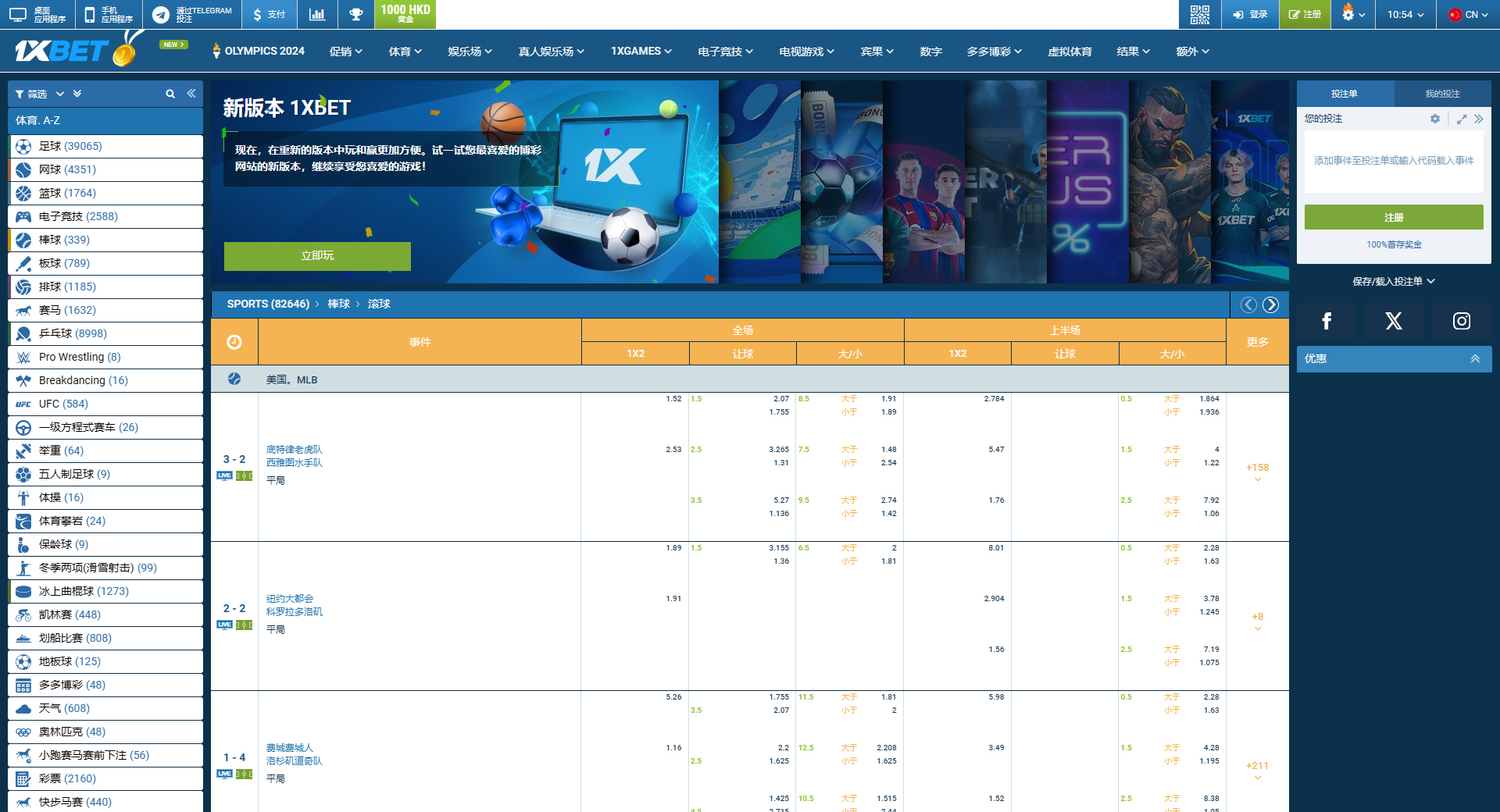
Task: Expand +158 more markets
Action: [x=1257, y=472]
